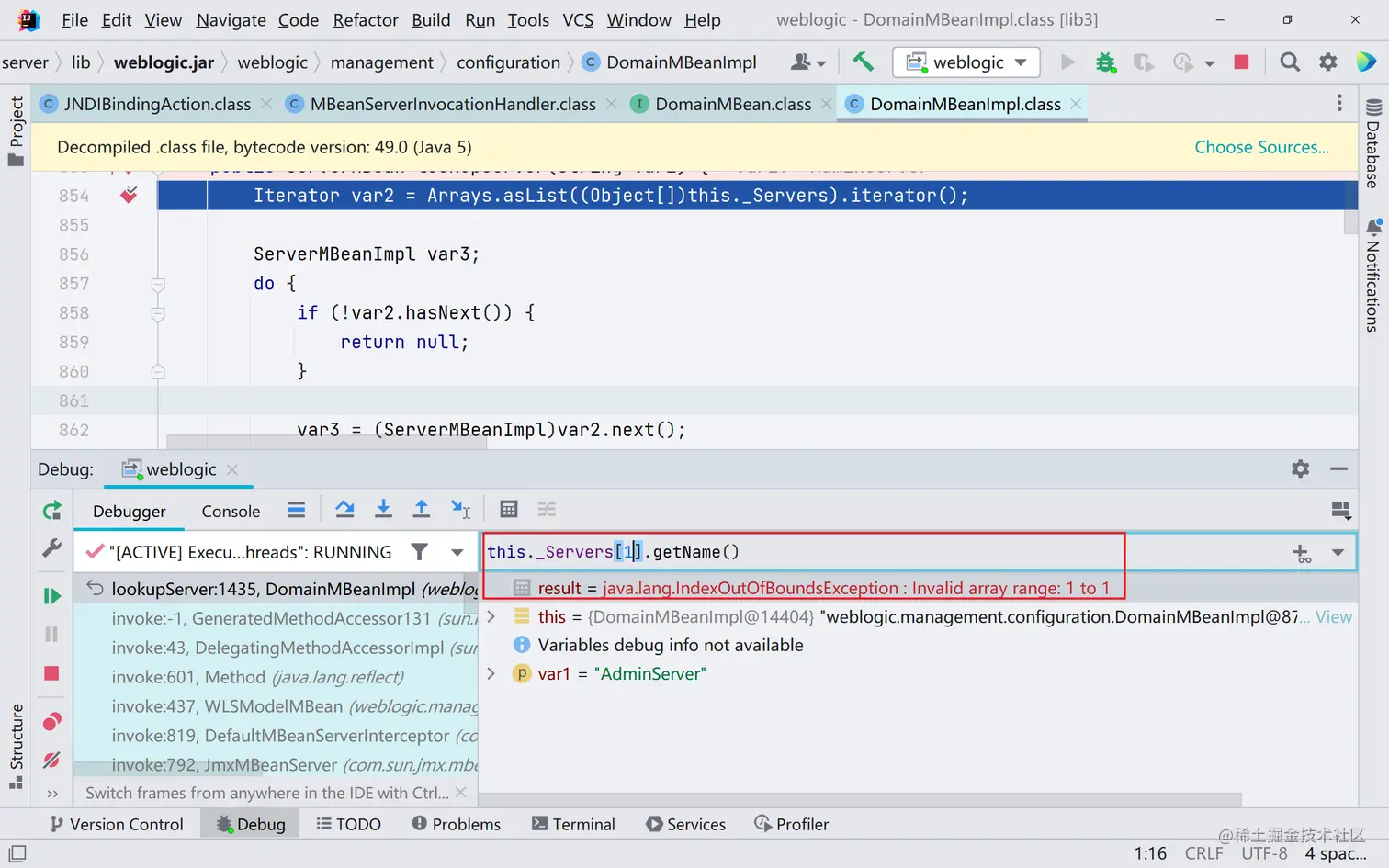
Task: Close the DomainMBeanImpl.class tab
Action: pos(1076,104)
